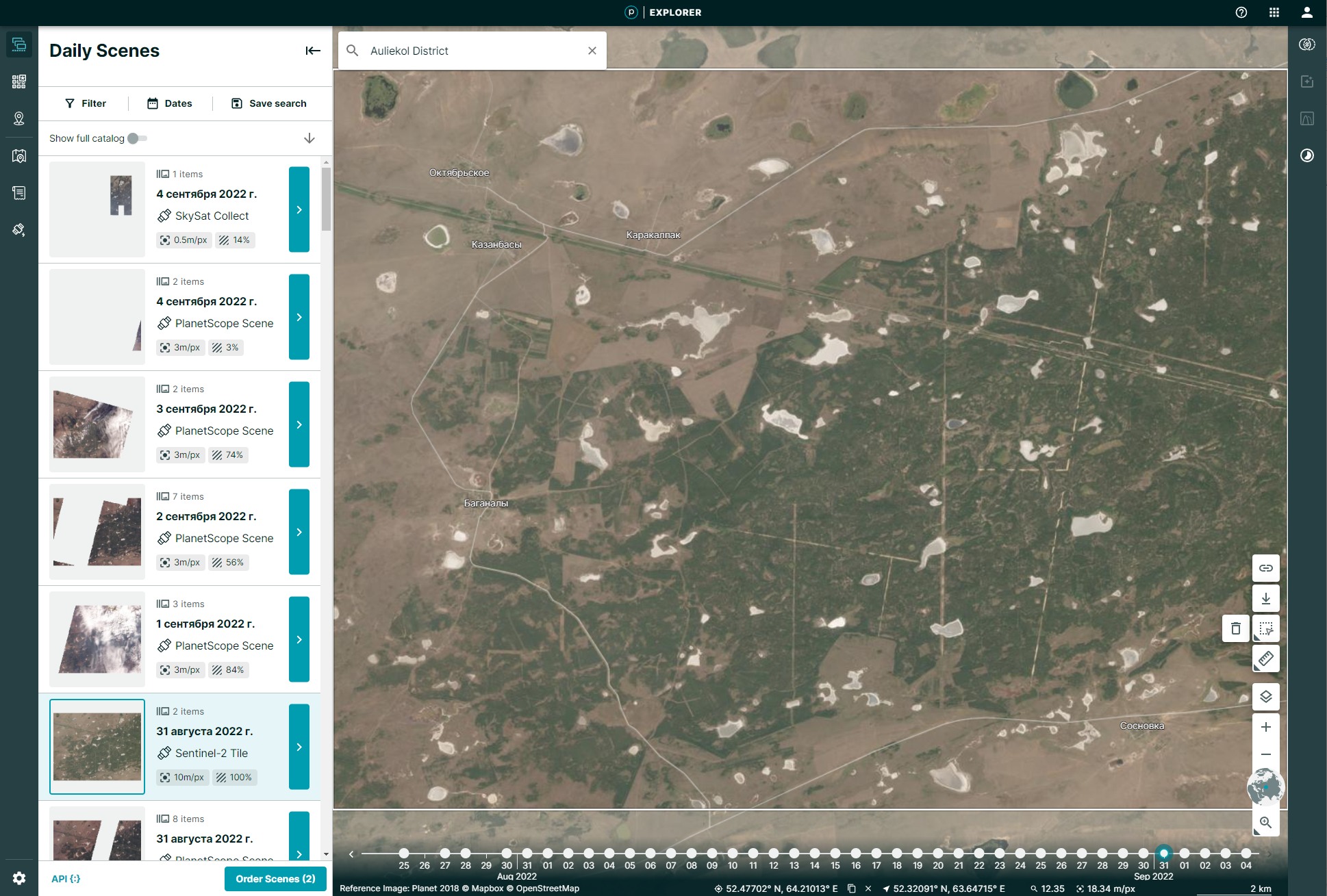Click the sort order arrow
The width and height of the screenshot is (1327, 896).
point(309,138)
